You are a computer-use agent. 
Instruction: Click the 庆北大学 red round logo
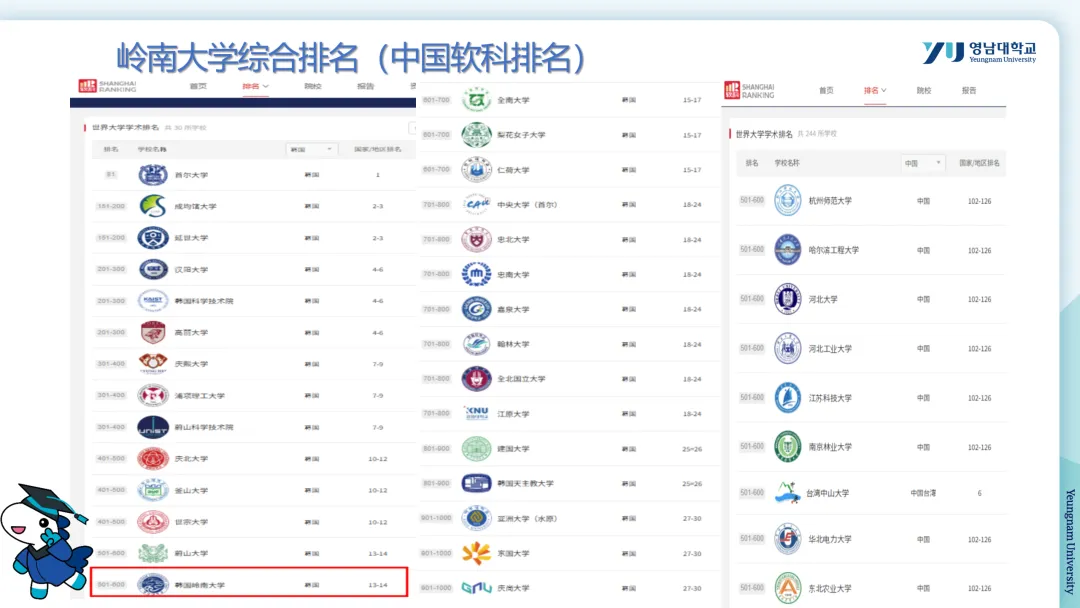pos(153,459)
